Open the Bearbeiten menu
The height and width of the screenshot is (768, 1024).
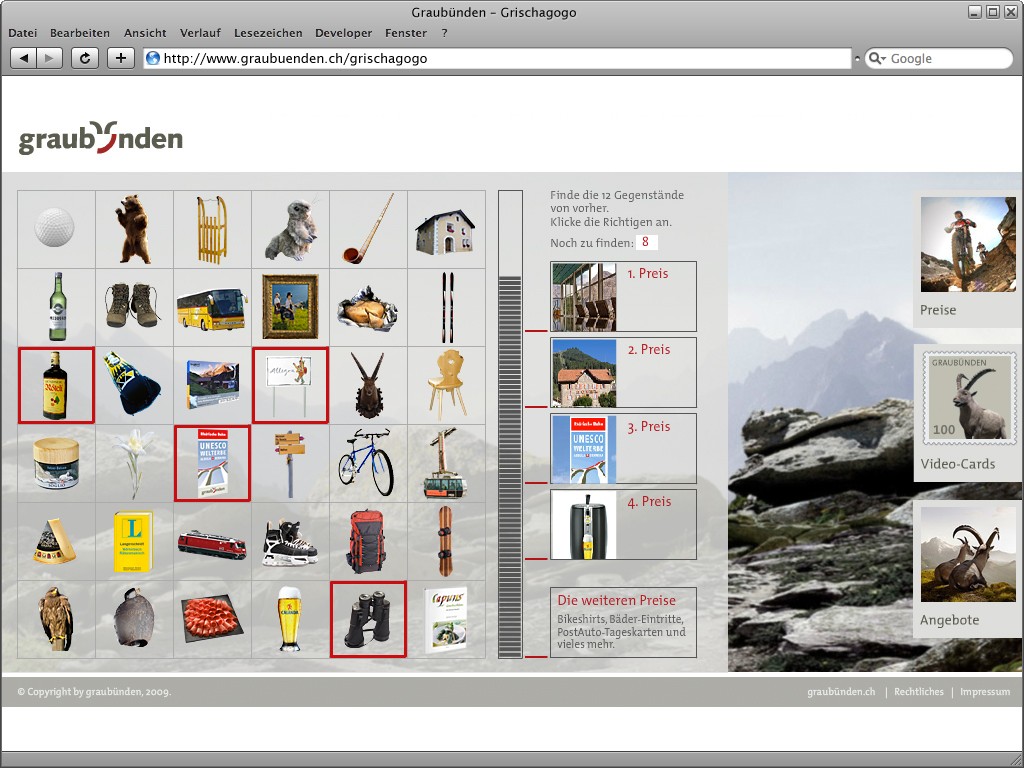click(x=80, y=33)
